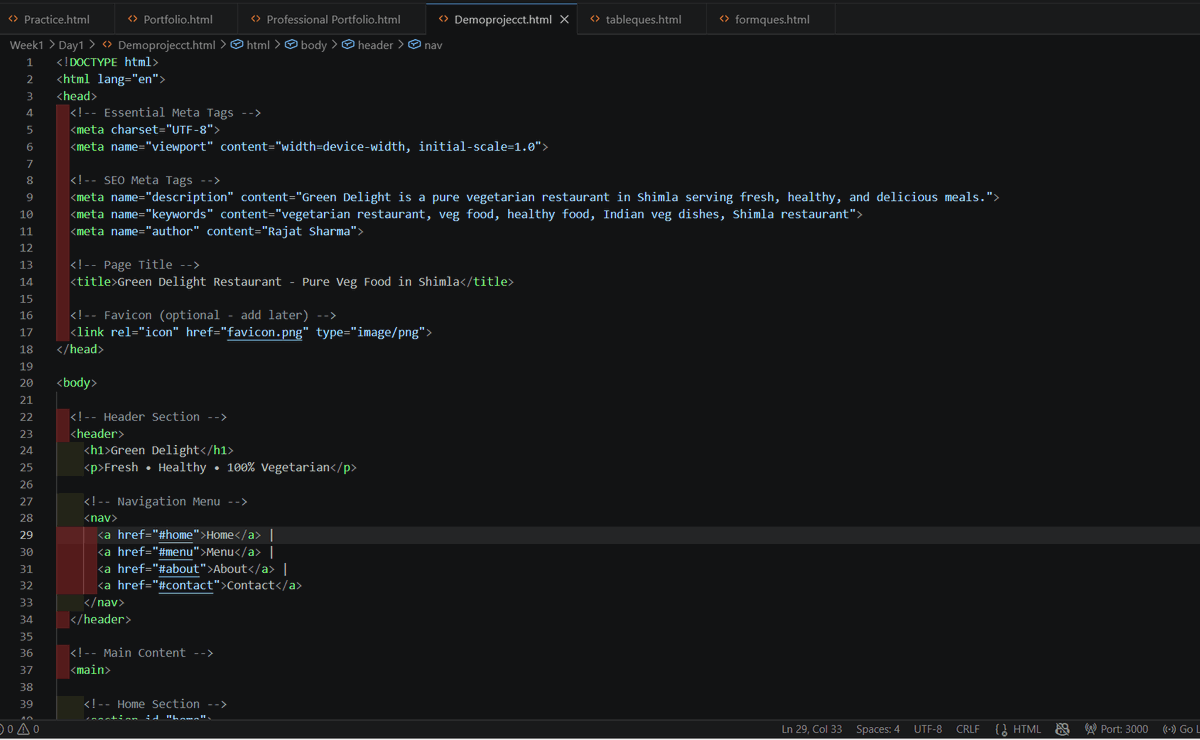
Task: Change UTF-8 file encoding
Action: click(x=928, y=729)
